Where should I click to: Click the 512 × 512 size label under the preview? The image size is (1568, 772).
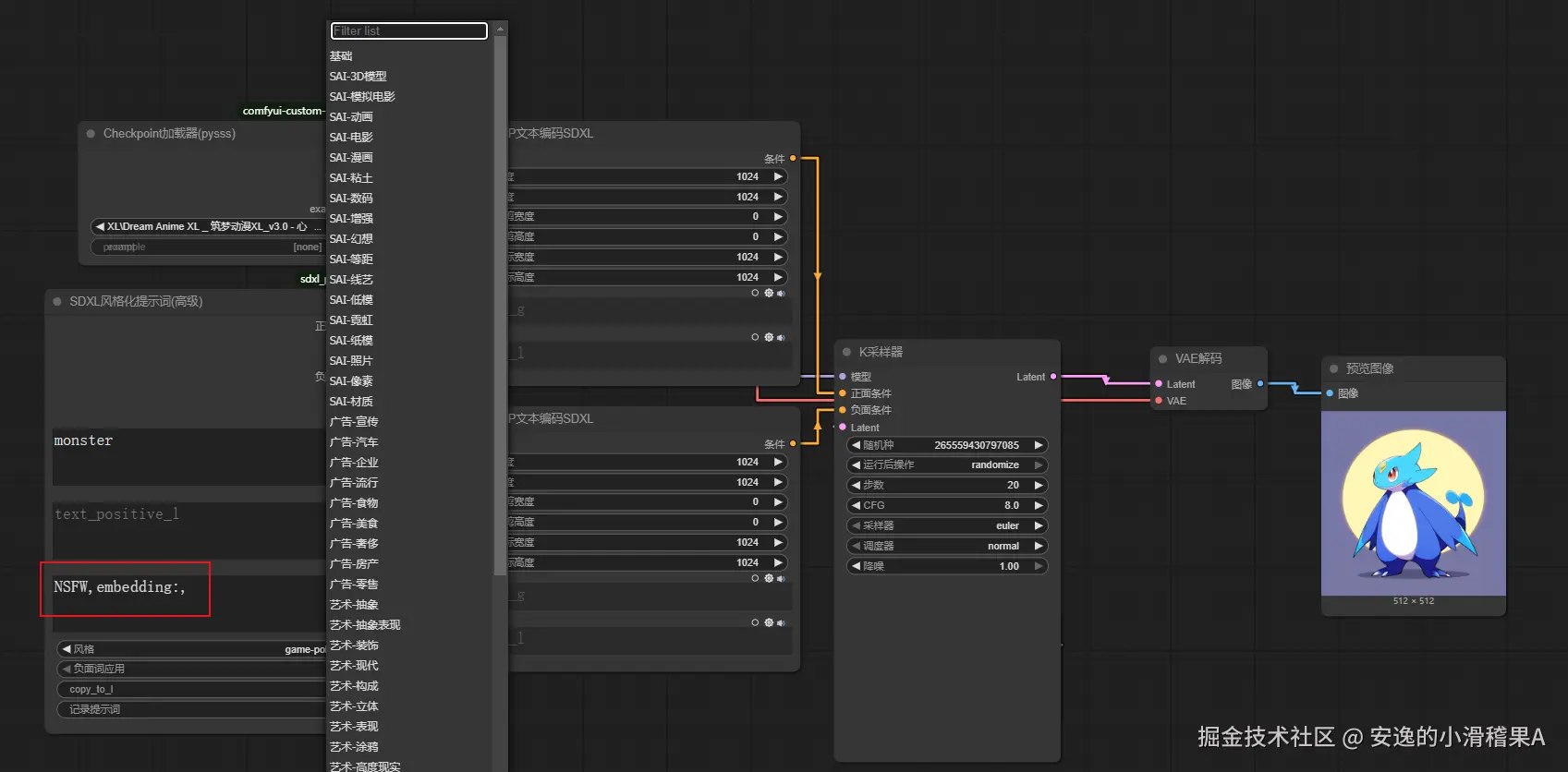coord(1413,601)
